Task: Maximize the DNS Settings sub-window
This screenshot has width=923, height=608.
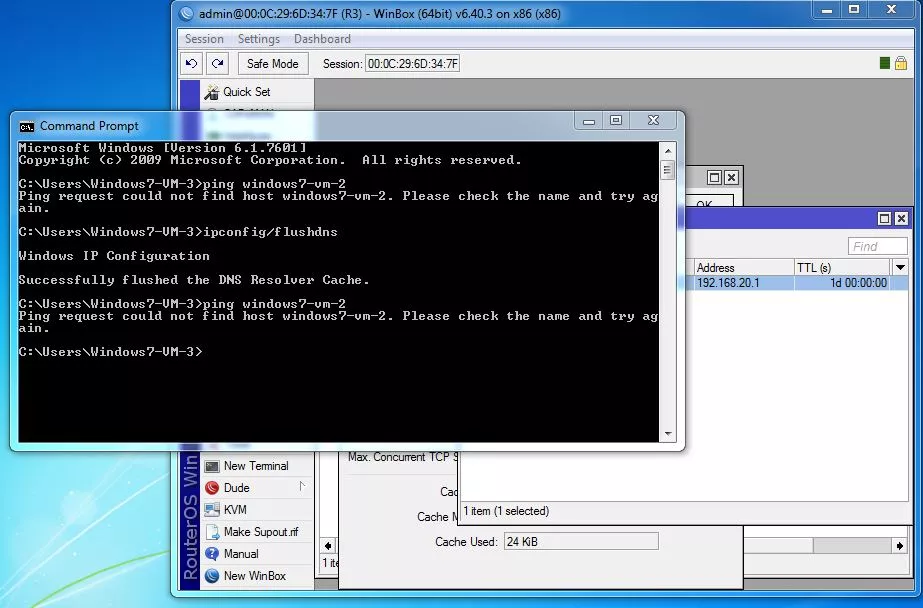Action: 714,178
